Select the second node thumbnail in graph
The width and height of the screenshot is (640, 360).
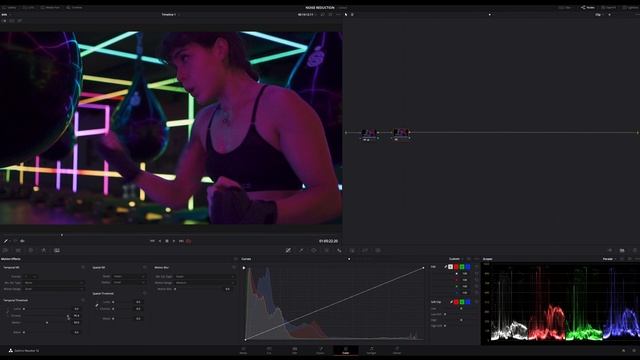pos(400,133)
